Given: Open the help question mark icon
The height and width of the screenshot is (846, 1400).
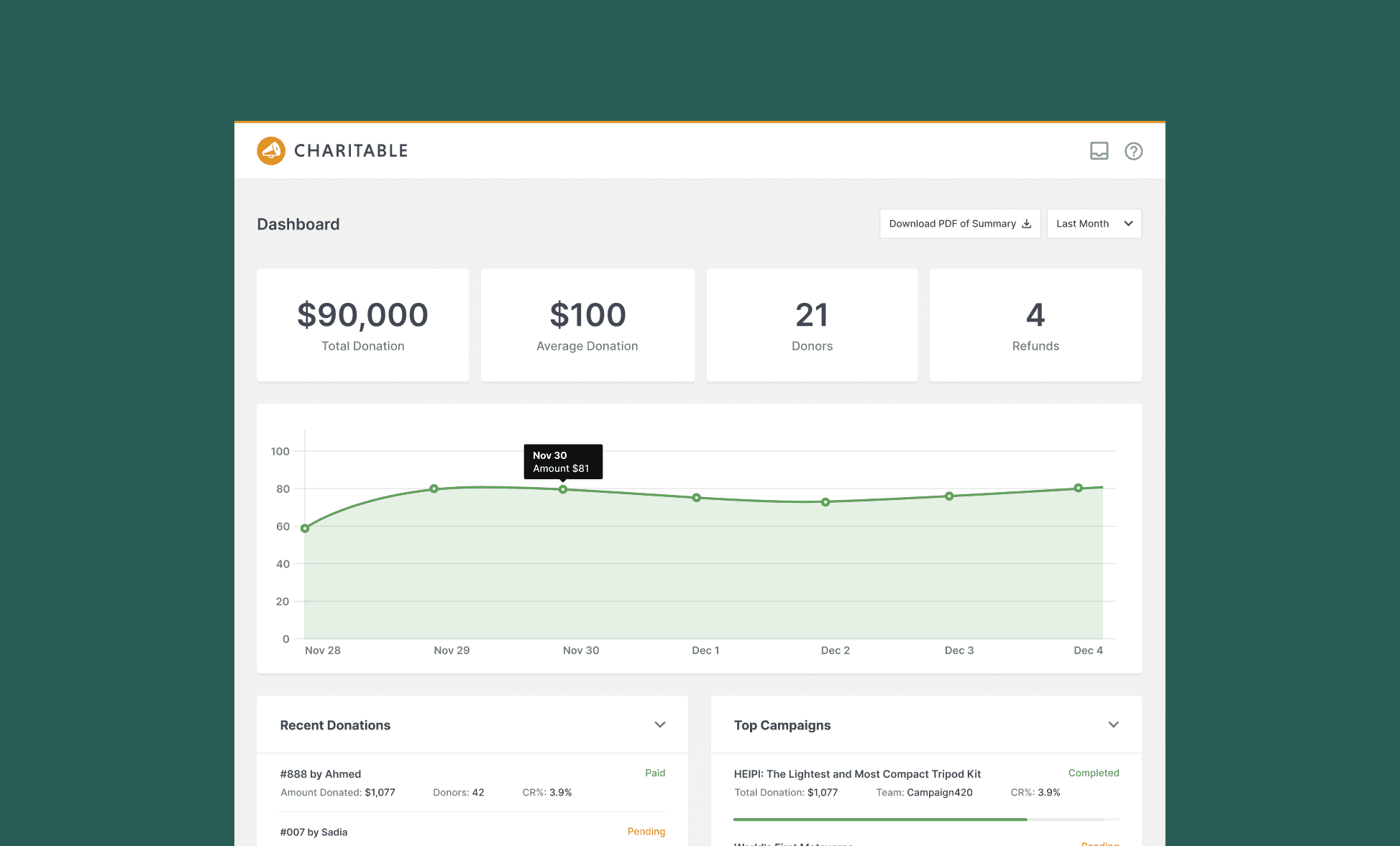Looking at the screenshot, I should click(x=1133, y=151).
